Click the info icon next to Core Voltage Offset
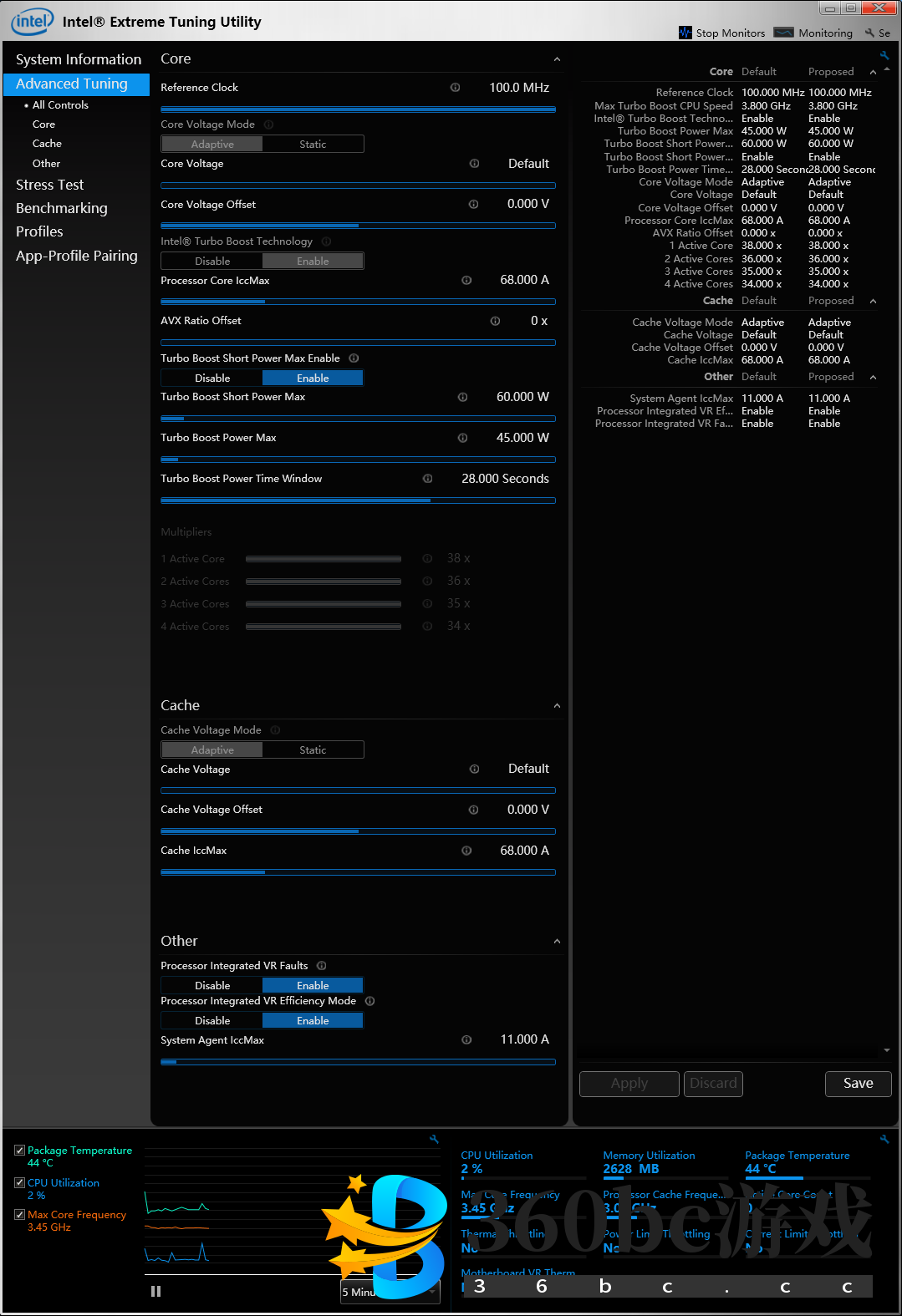The width and height of the screenshot is (902, 1316). [473, 205]
